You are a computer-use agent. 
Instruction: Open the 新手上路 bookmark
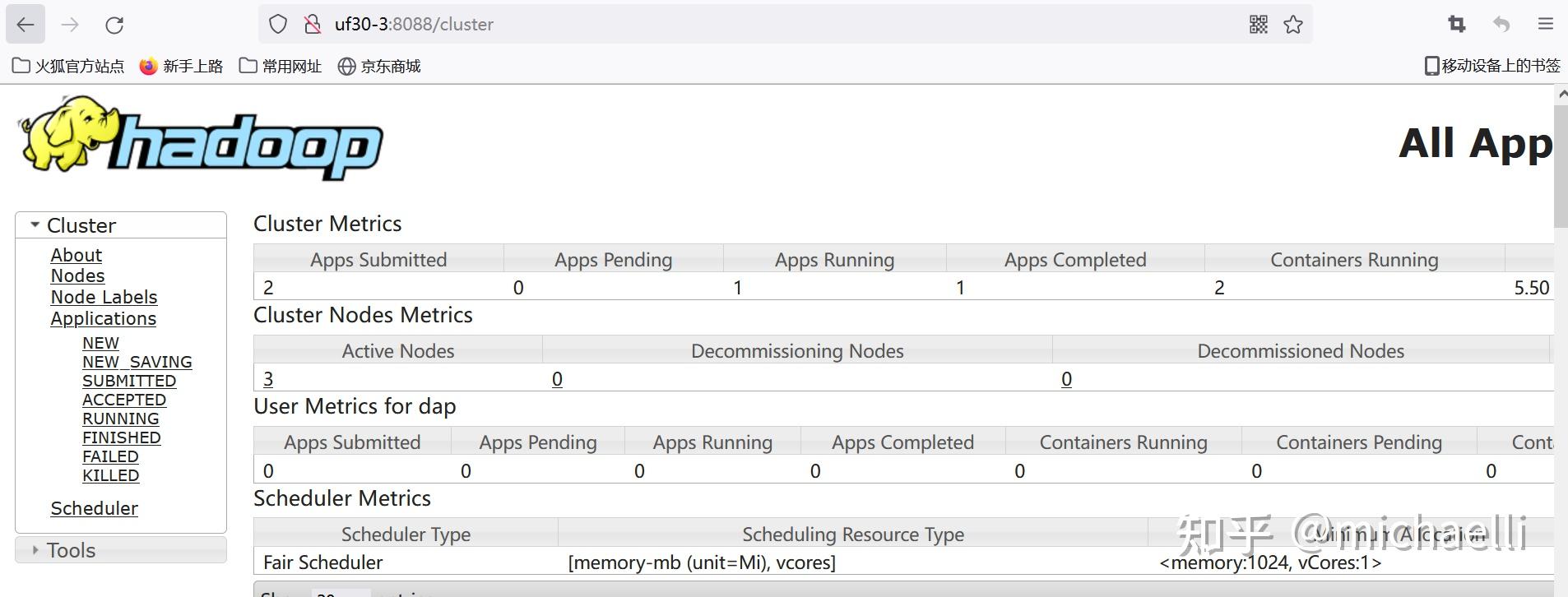pyautogui.click(x=182, y=66)
